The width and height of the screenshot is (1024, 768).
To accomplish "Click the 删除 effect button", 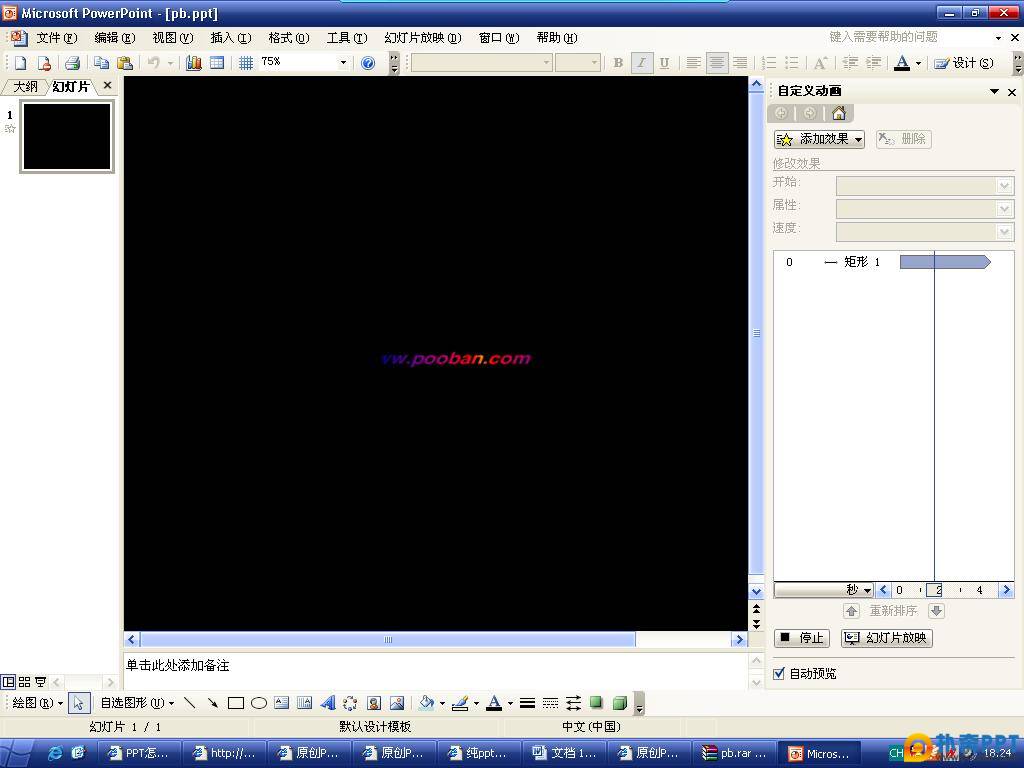I will (x=904, y=139).
